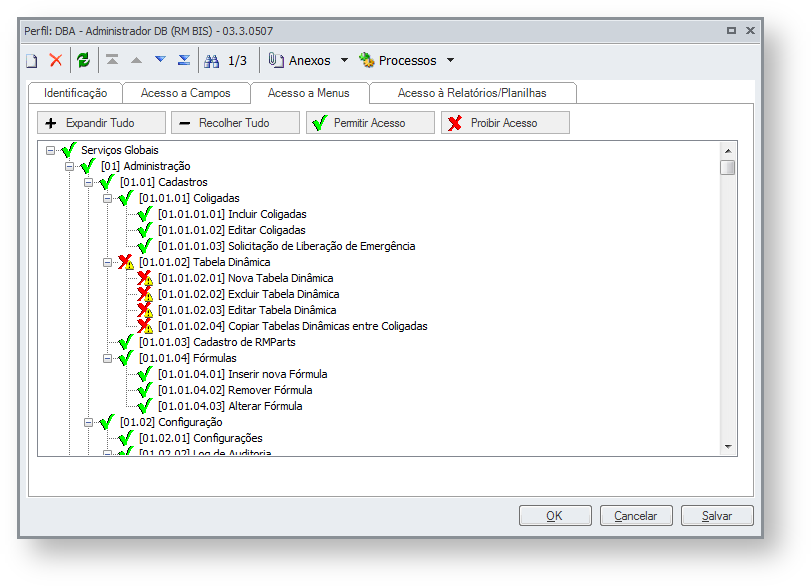Click the Proibir Acesso button
The width and height of the screenshot is (812, 587).
pos(505,123)
